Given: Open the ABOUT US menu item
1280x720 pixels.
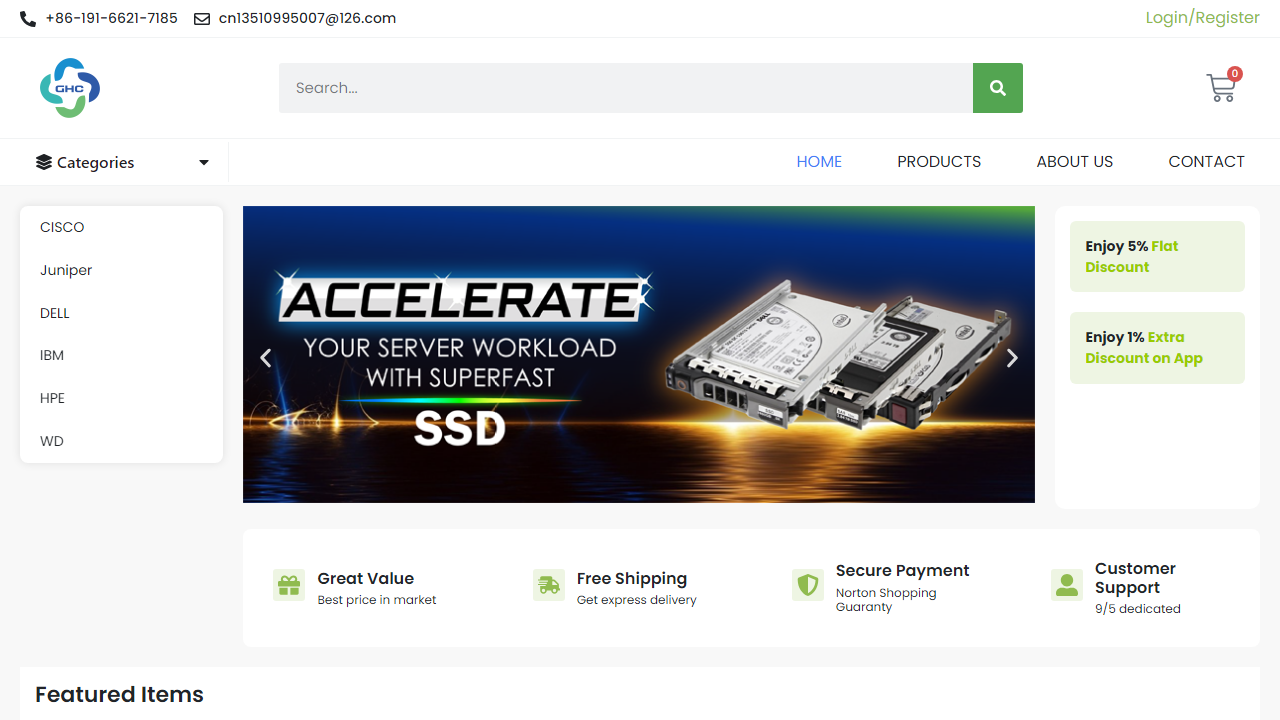Looking at the screenshot, I should click(1075, 162).
